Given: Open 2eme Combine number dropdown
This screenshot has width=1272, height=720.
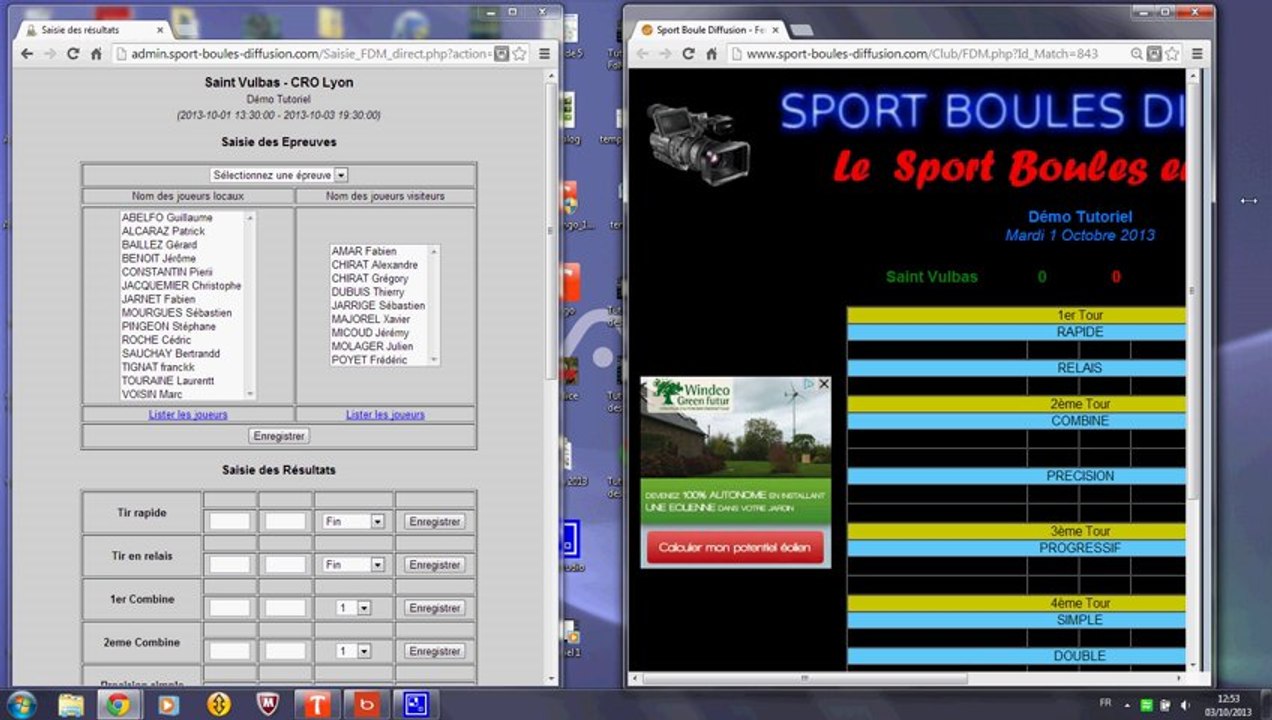Looking at the screenshot, I should [x=354, y=651].
